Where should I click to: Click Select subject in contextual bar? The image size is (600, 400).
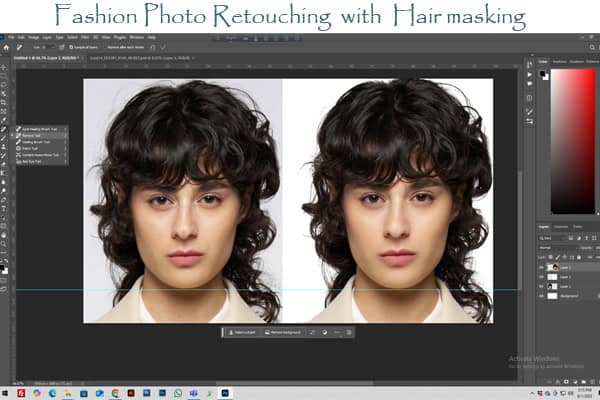[242, 333]
